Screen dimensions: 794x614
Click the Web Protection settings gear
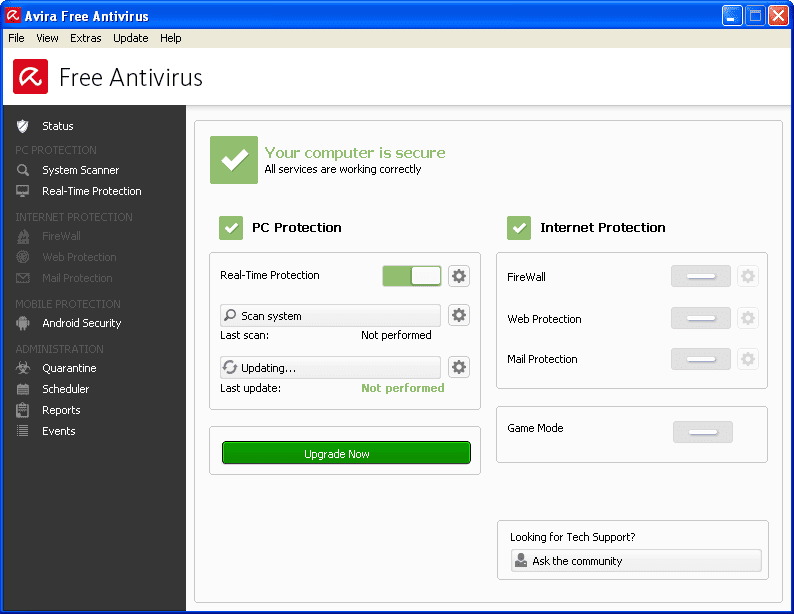tap(748, 318)
